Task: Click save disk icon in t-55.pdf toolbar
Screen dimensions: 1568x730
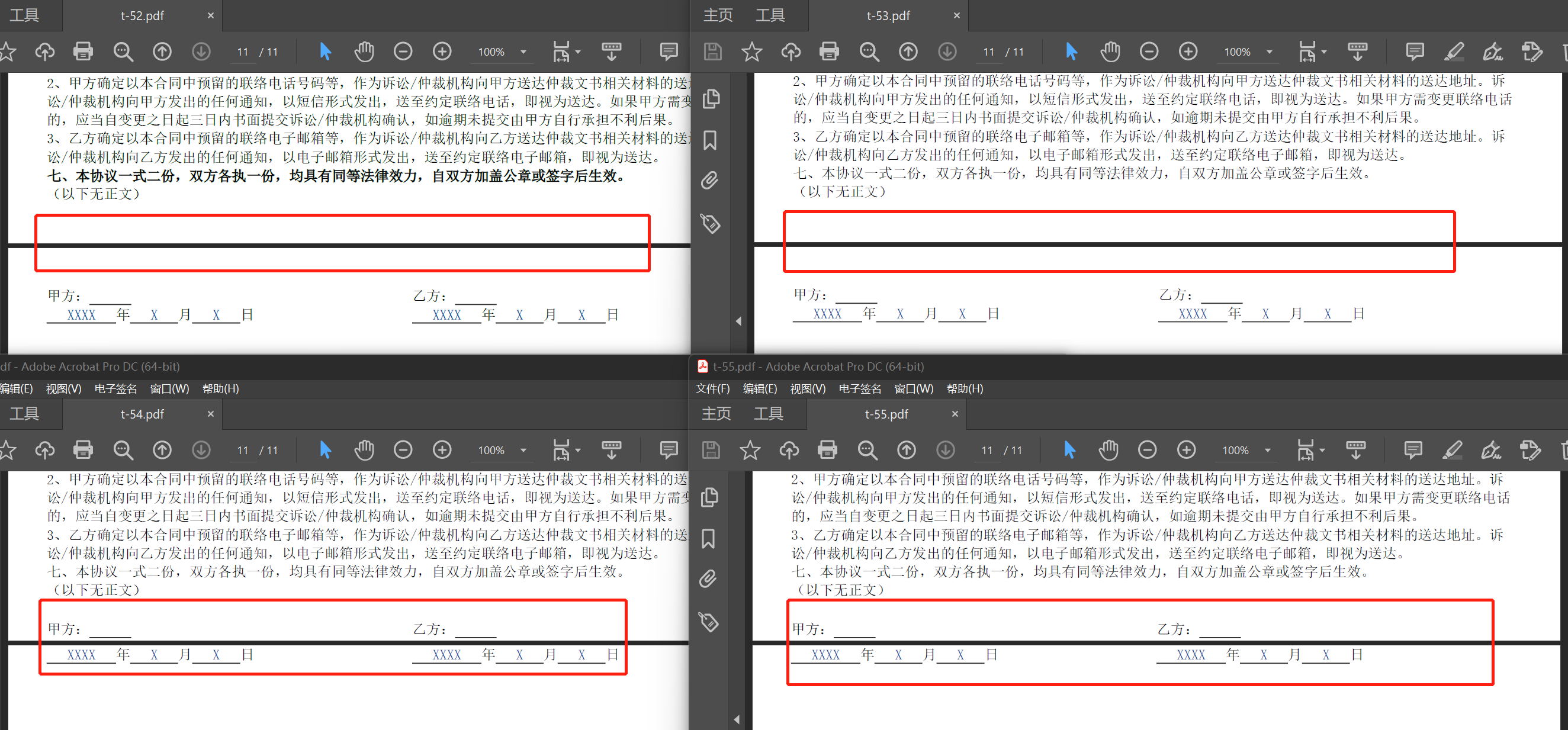Action: [711, 450]
